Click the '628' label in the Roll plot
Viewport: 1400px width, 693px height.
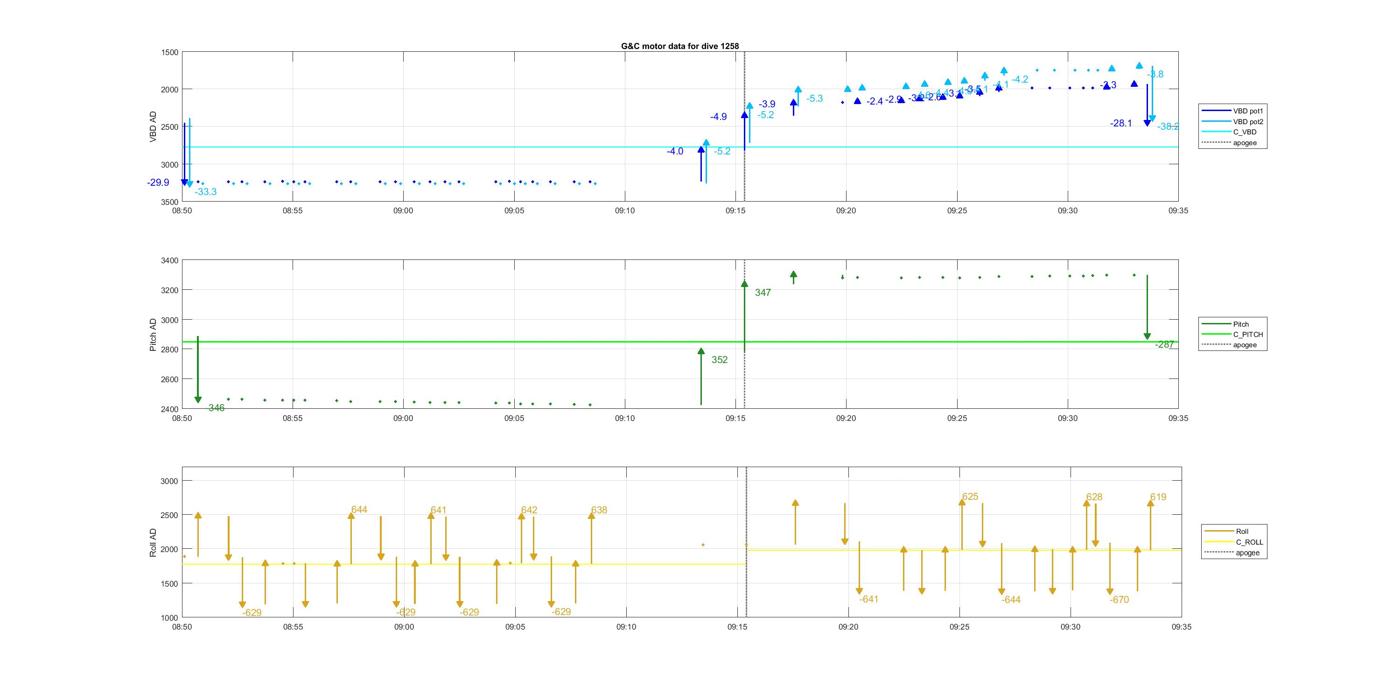pyautogui.click(x=1094, y=497)
